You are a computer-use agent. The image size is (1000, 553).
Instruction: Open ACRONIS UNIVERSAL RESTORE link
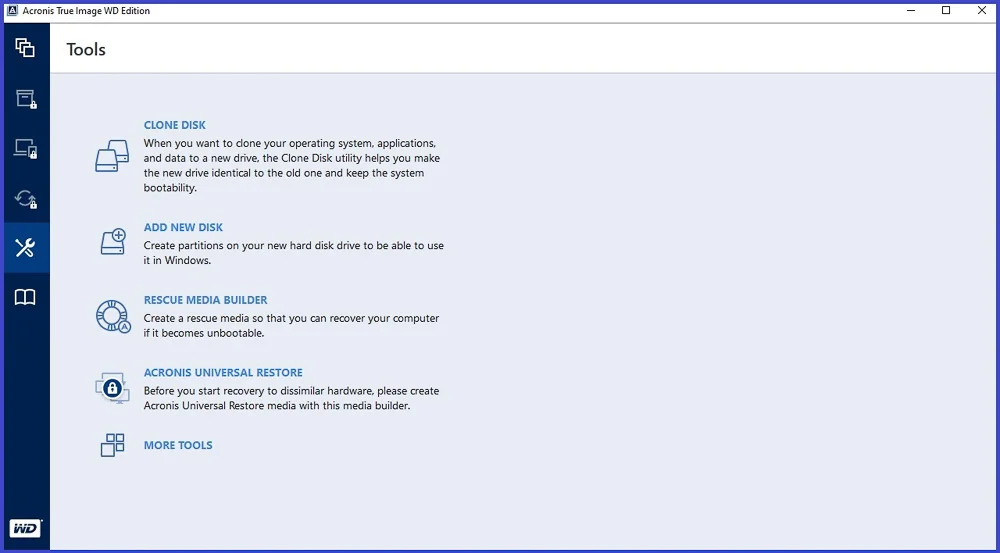223,372
